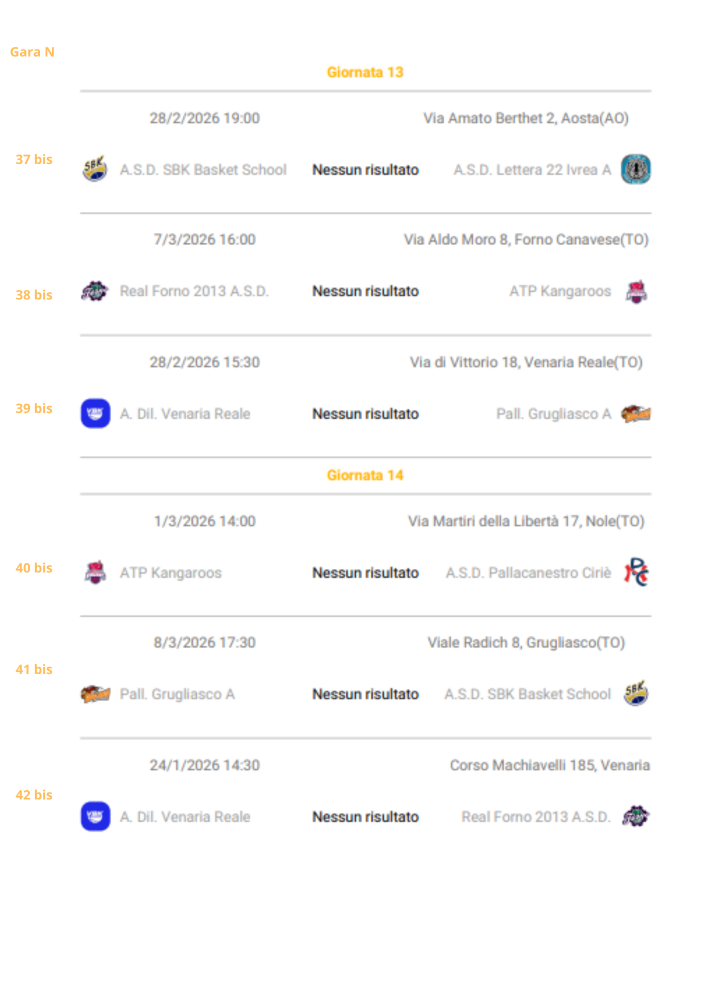Click Pall. Grugliasco A logo in Venaria Reale(TO) match
Image resolution: width=720 pixels, height=1000 pixels.
point(636,414)
